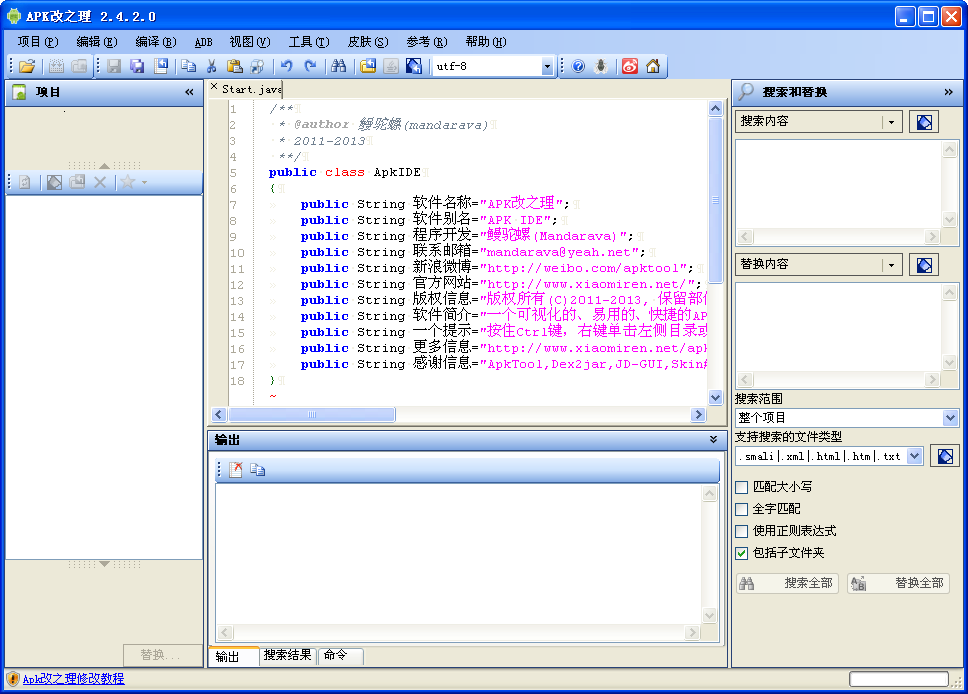Open the utf-8 encoding dropdown
The width and height of the screenshot is (968, 694).
click(546, 66)
